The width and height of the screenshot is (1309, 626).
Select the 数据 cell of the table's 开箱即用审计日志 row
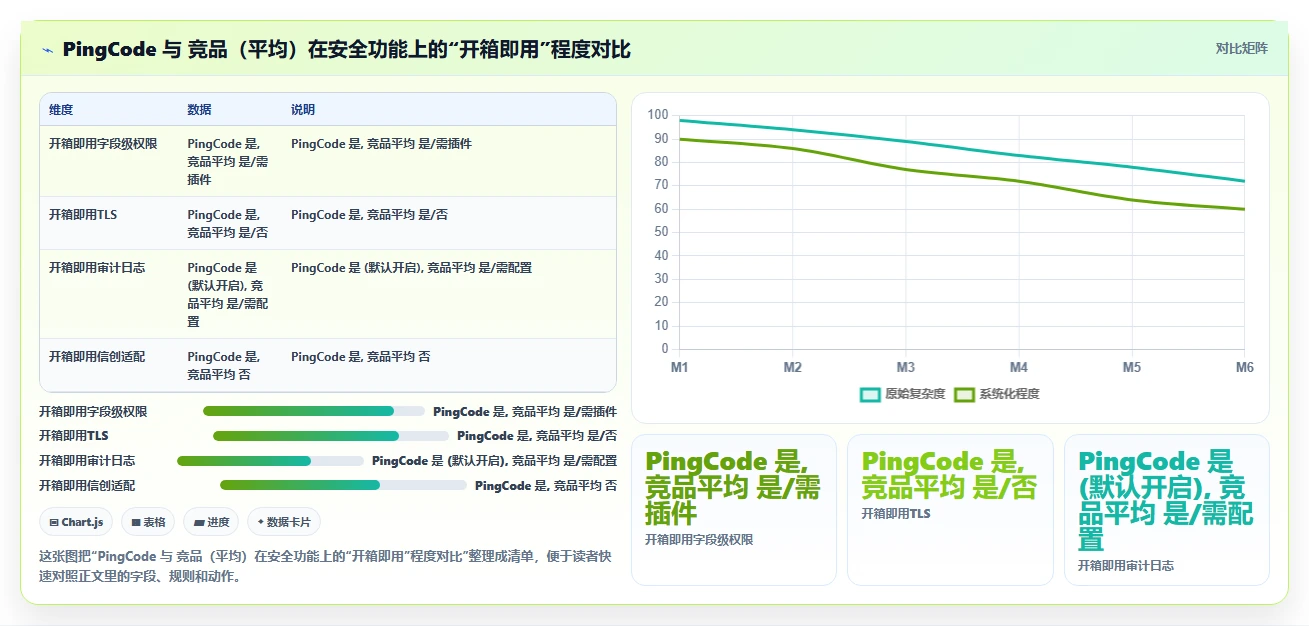pyautogui.click(x=228, y=295)
